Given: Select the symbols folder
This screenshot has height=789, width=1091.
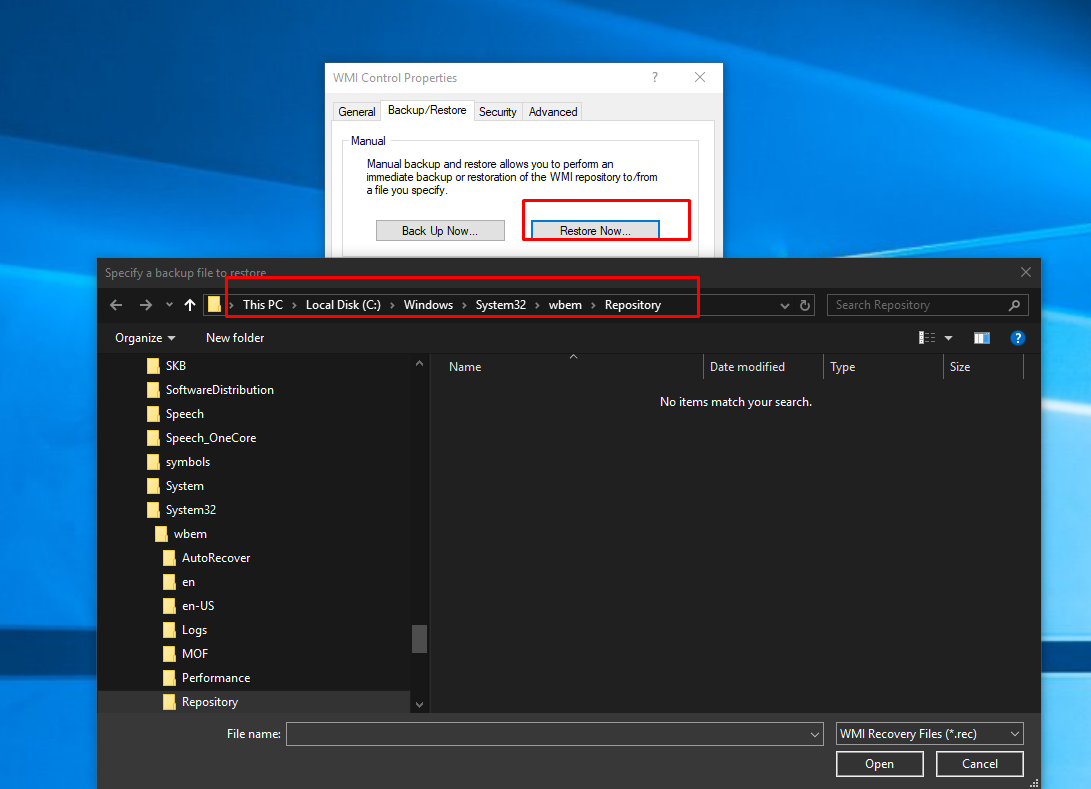Looking at the screenshot, I should (187, 461).
